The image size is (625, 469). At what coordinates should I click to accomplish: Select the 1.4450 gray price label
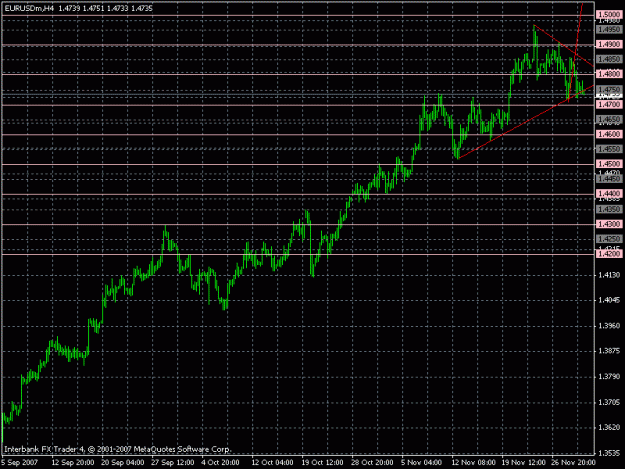[609, 179]
